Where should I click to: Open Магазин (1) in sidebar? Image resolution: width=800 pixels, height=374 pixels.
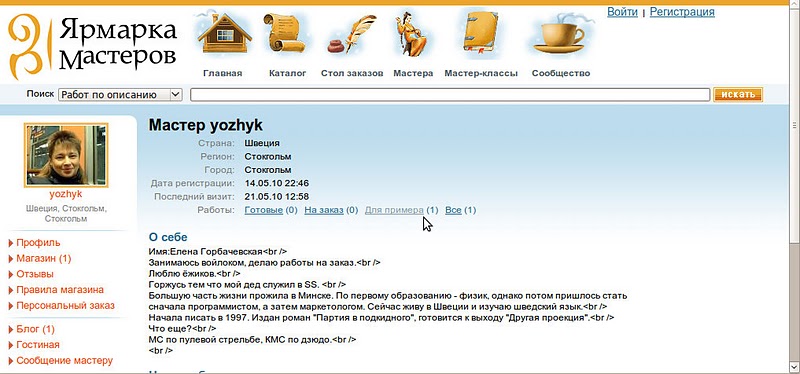point(44,259)
